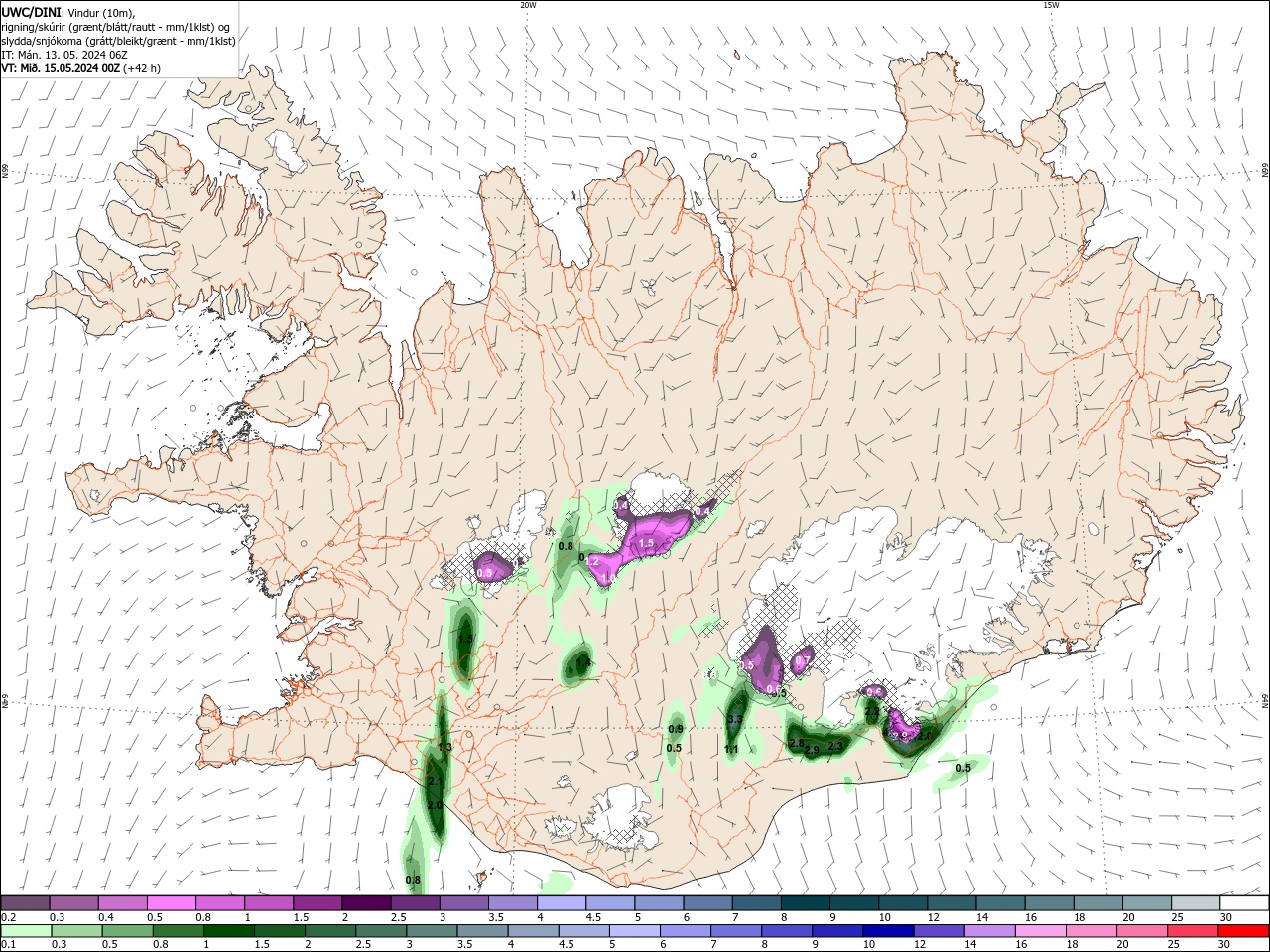The height and width of the screenshot is (952, 1270).
Task: Click the slydda/snjókoma legend description line
Action: (x=118, y=41)
